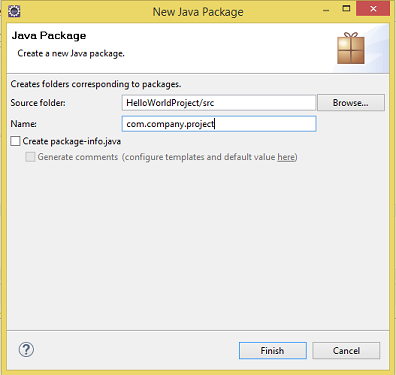Click the bold Java Package heading
This screenshot has width=396, height=375.
point(49,36)
